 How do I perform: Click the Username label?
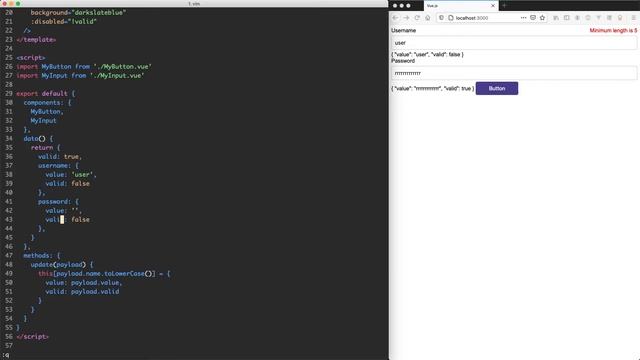click(403, 31)
